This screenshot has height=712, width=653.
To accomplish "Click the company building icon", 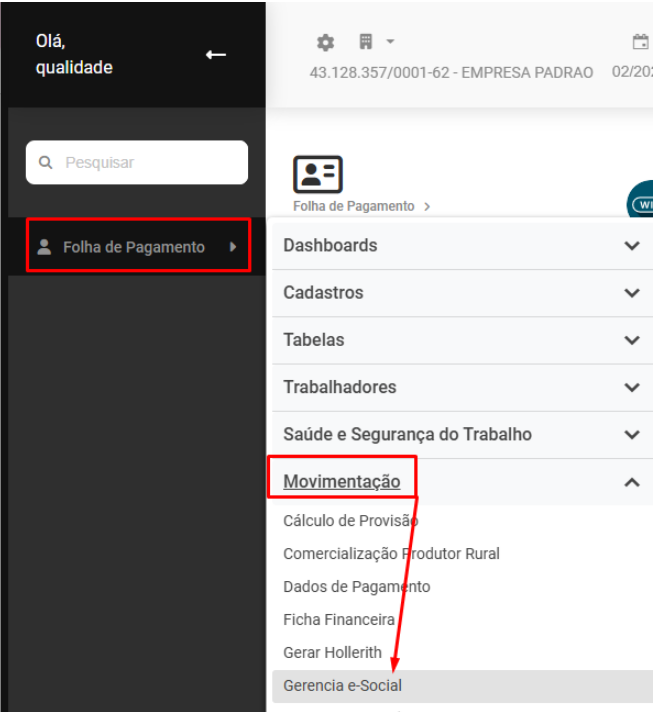I will 366,42.
